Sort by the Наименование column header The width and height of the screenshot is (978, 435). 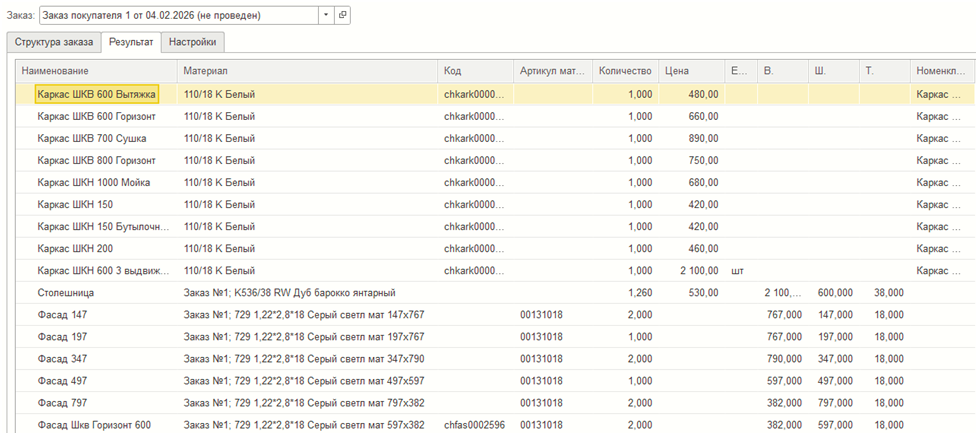point(97,71)
